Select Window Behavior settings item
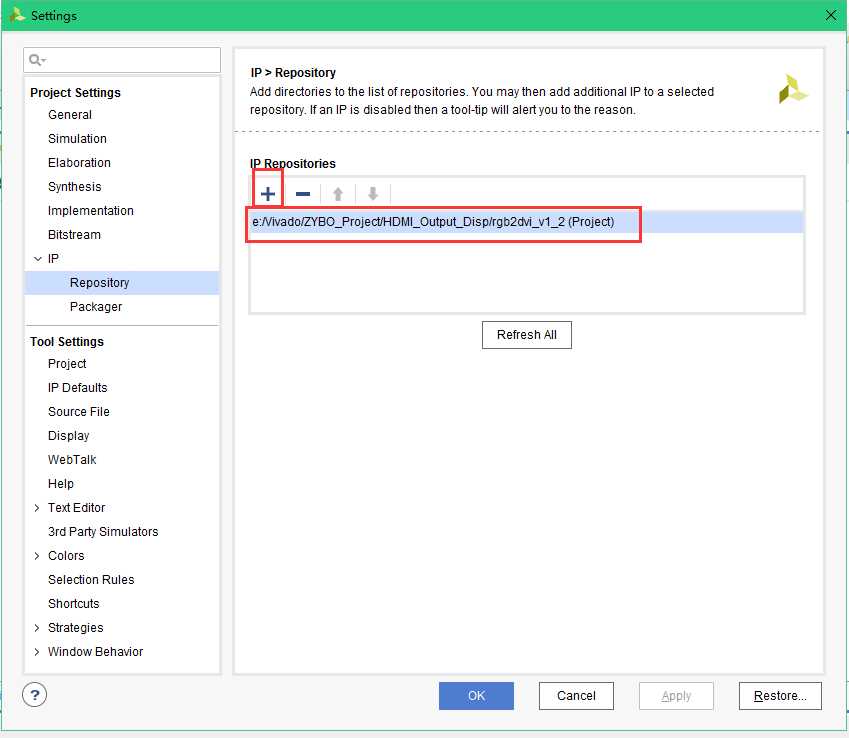 (x=95, y=652)
